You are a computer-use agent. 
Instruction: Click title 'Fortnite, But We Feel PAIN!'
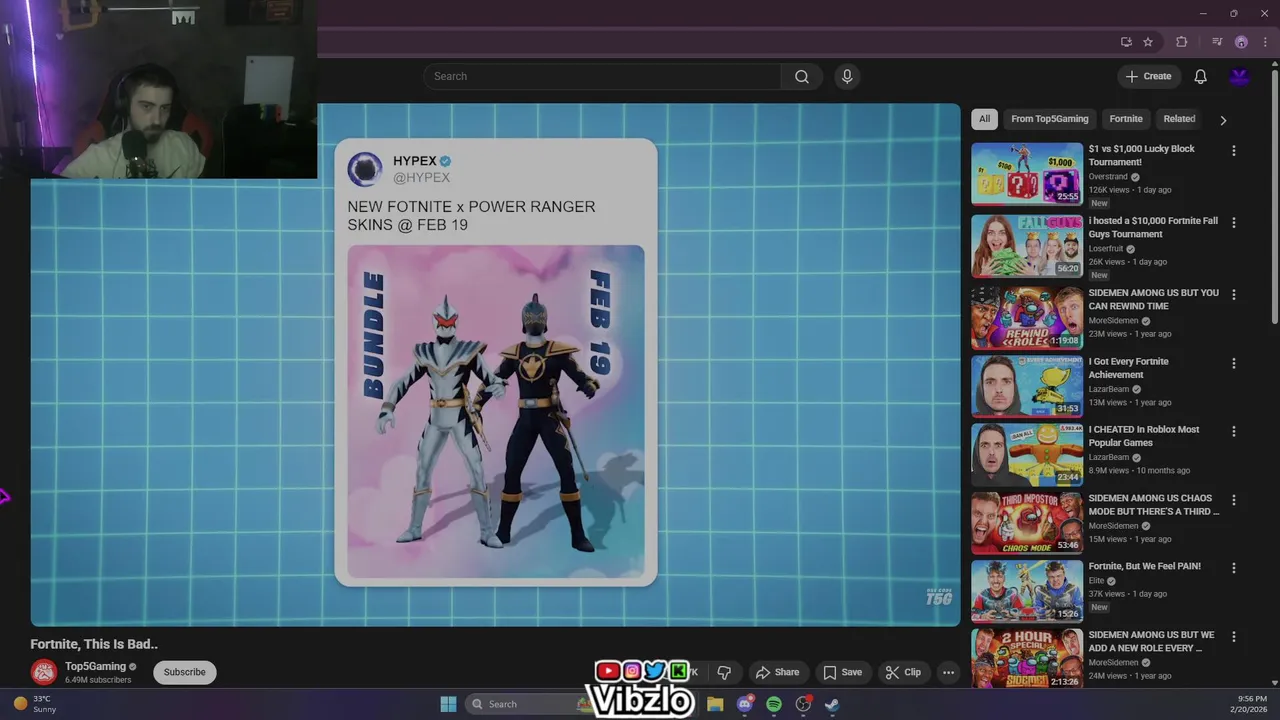[1145, 566]
